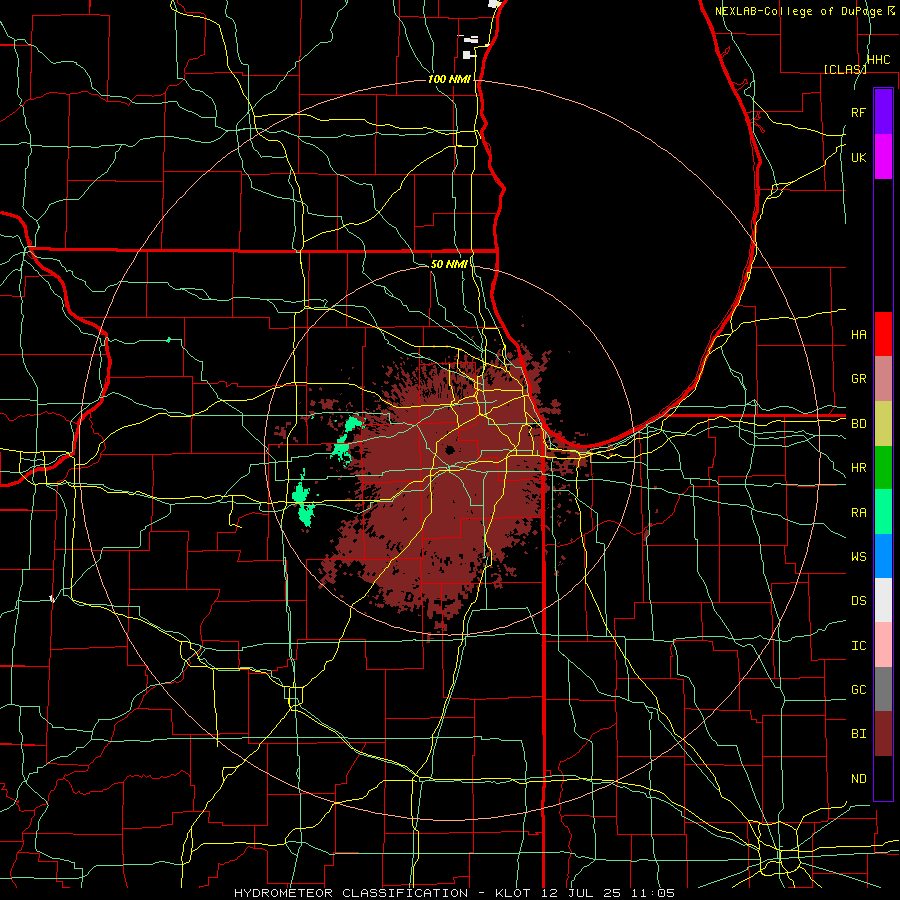
Task: Pick the RA light green legend swatch
Action: (x=883, y=512)
